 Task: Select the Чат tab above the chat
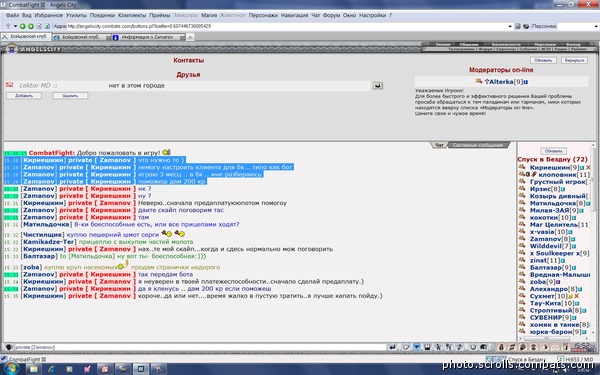coord(439,145)
